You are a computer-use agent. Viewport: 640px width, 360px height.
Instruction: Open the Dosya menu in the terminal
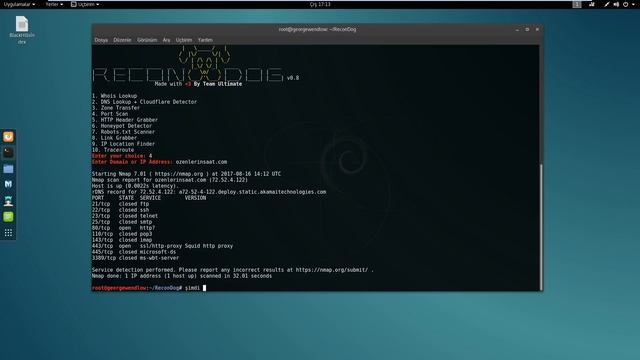coord(101,40)
